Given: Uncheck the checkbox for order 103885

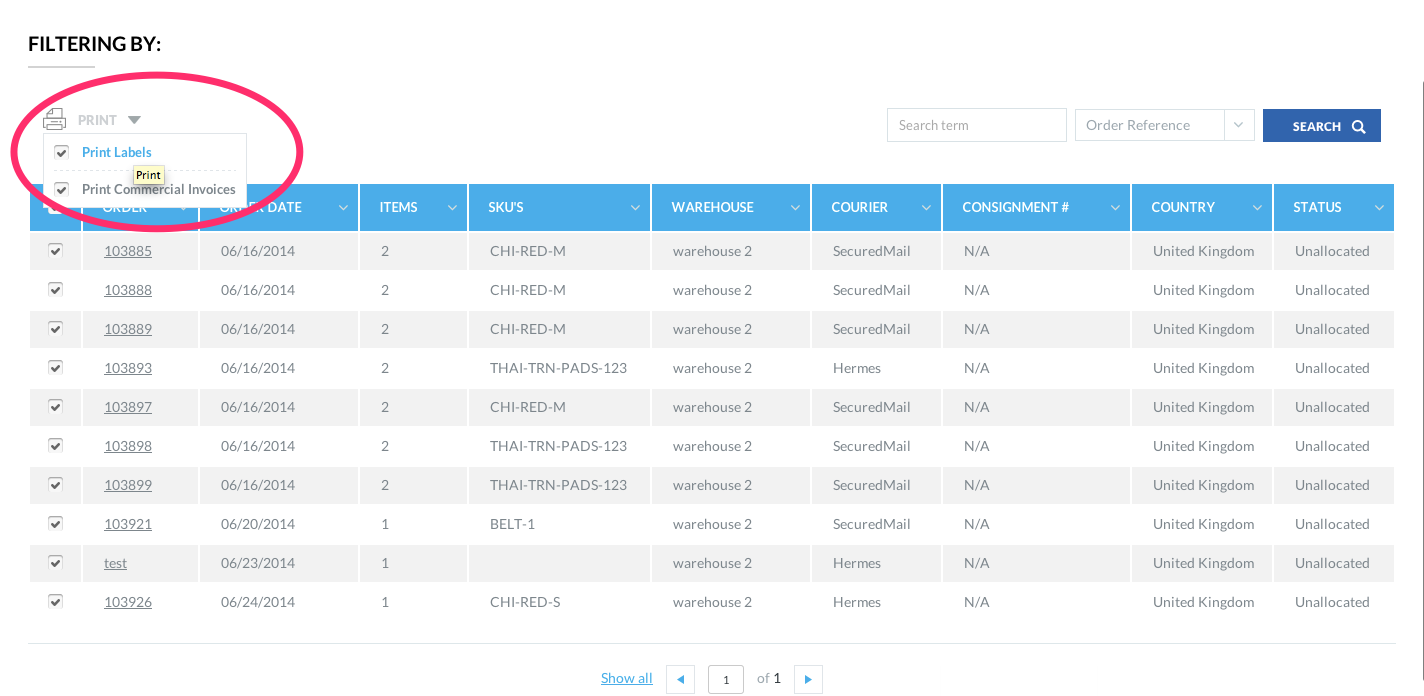Looking at the screenshot, I should coord(56,251).
